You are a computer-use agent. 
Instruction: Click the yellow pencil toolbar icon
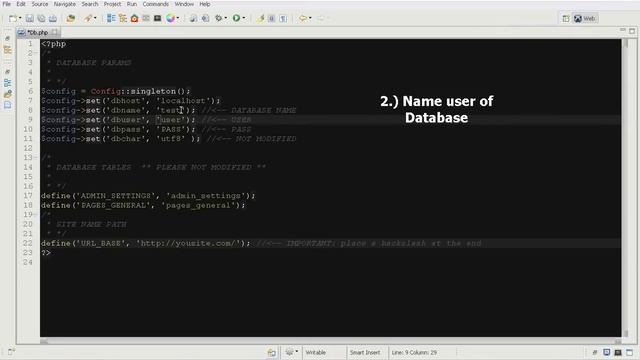(x=260, y=18)
